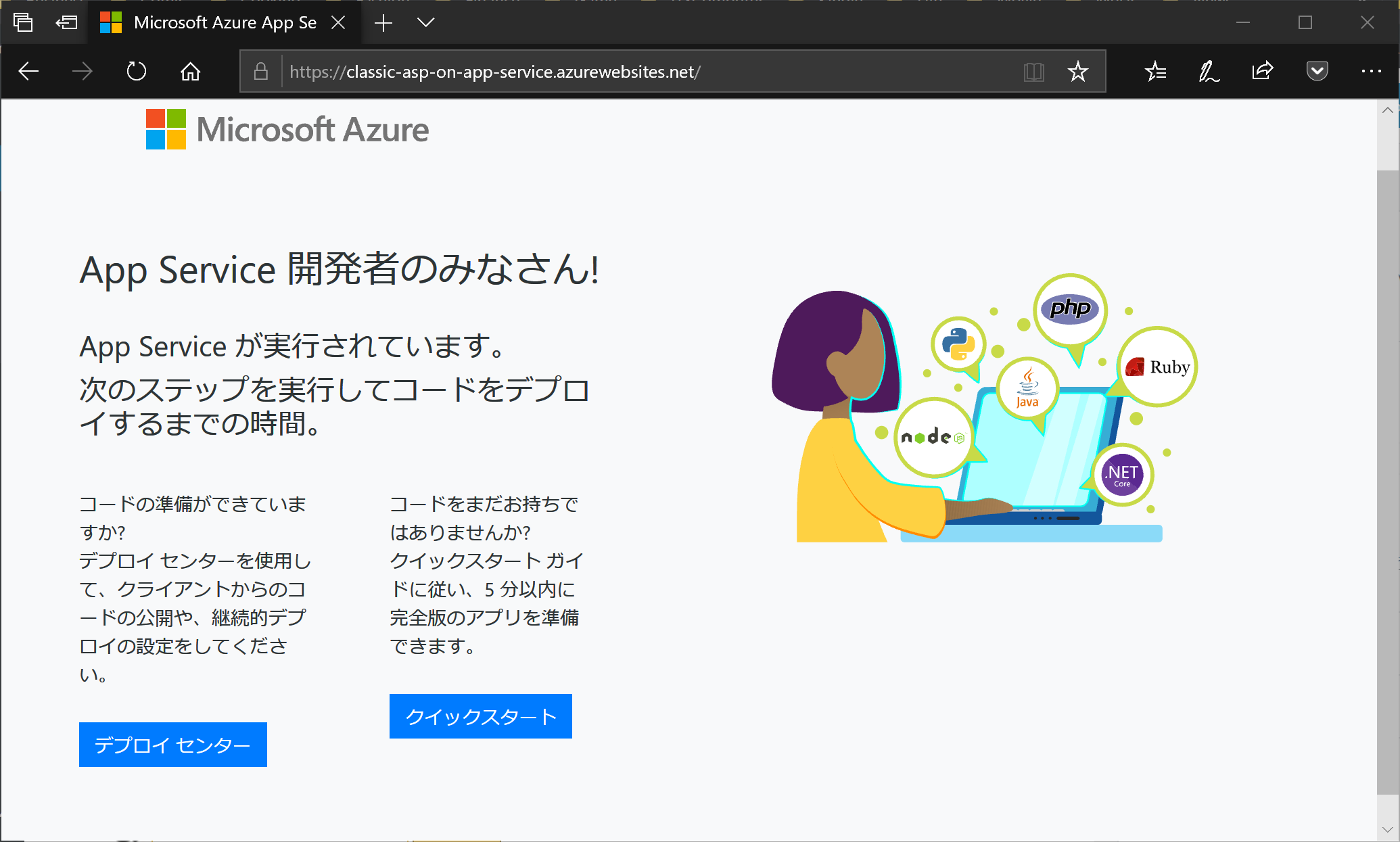The image size is (1400, 842).
Task: Click the vertical scrollbar thumb
Action: click(1388, 482)
